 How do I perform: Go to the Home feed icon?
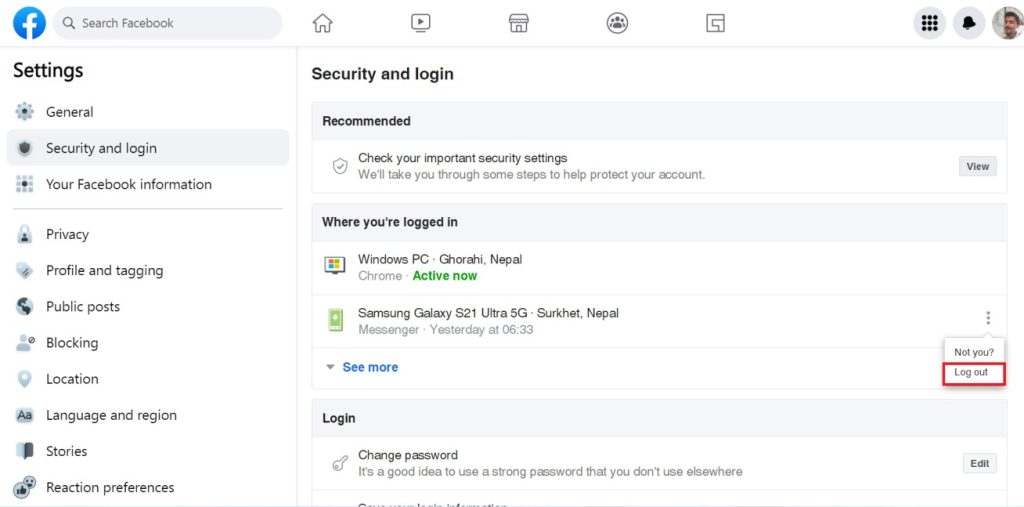[x=323, y=23]
